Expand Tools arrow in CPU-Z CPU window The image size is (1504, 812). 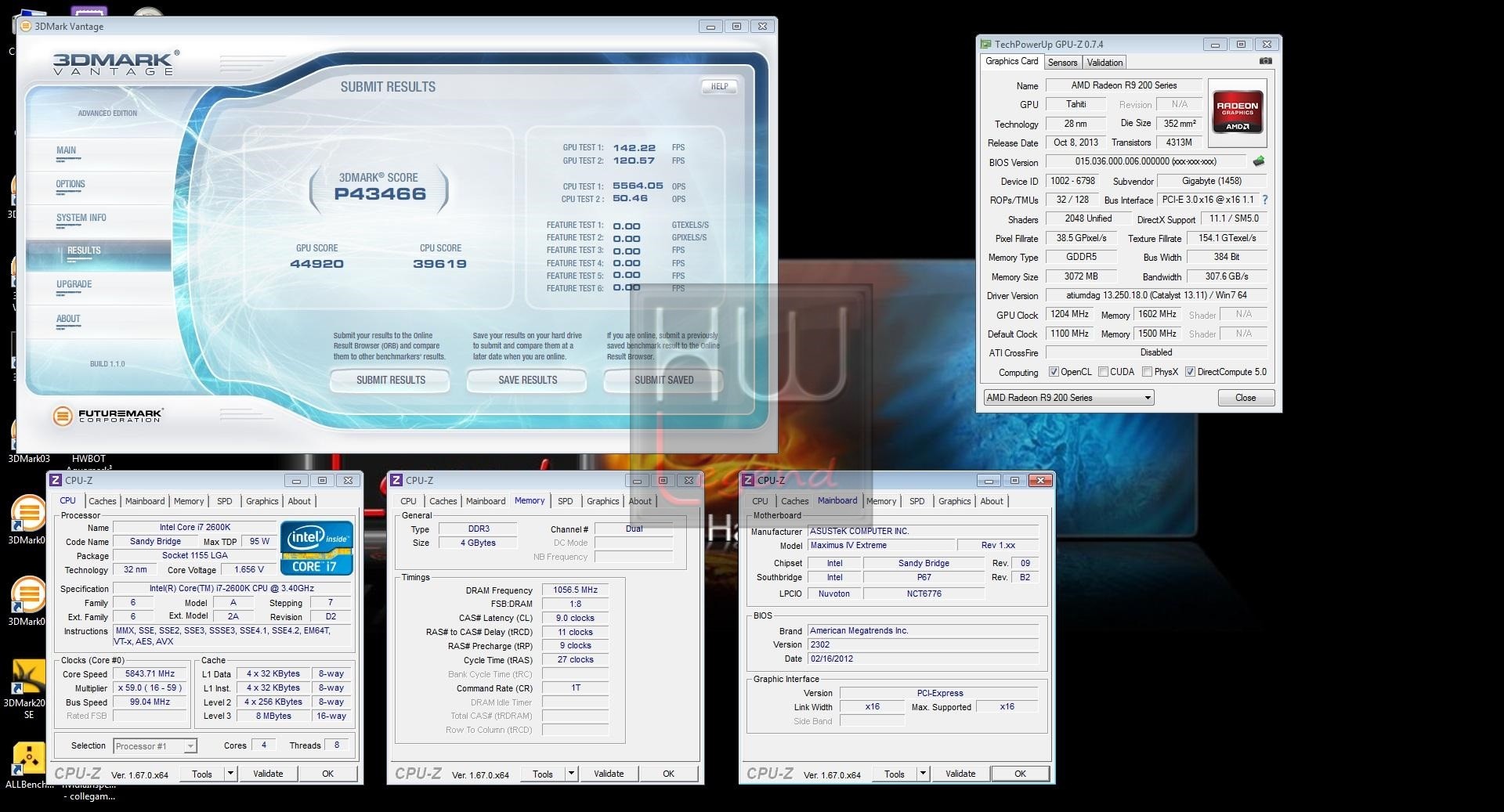(x=230, y=774)
